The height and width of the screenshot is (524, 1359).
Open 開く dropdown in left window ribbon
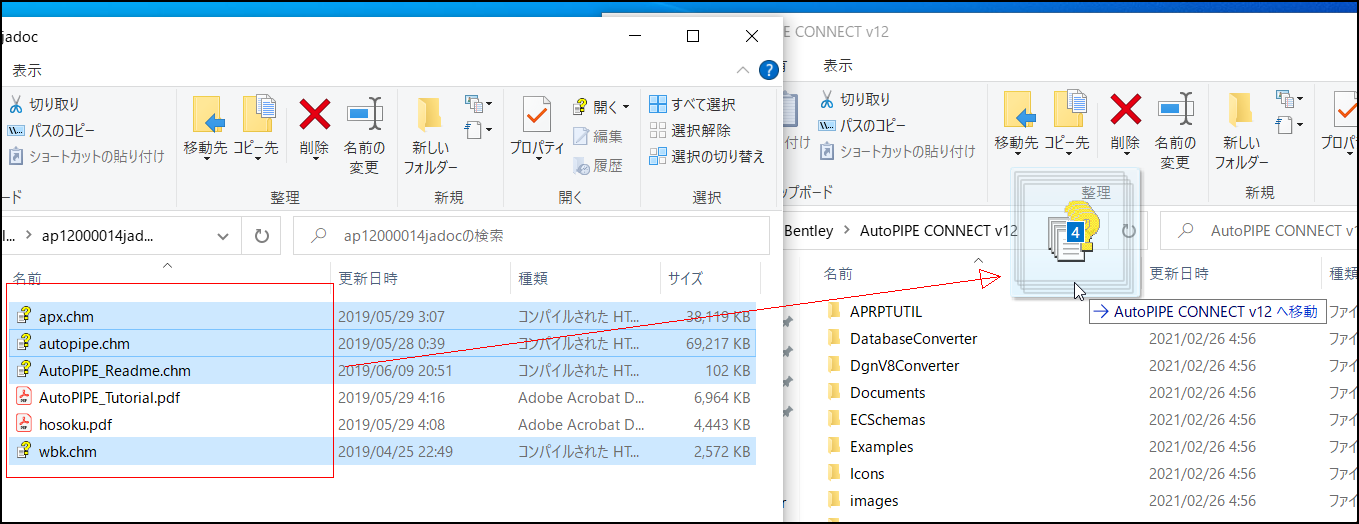[x=601, y=106]
